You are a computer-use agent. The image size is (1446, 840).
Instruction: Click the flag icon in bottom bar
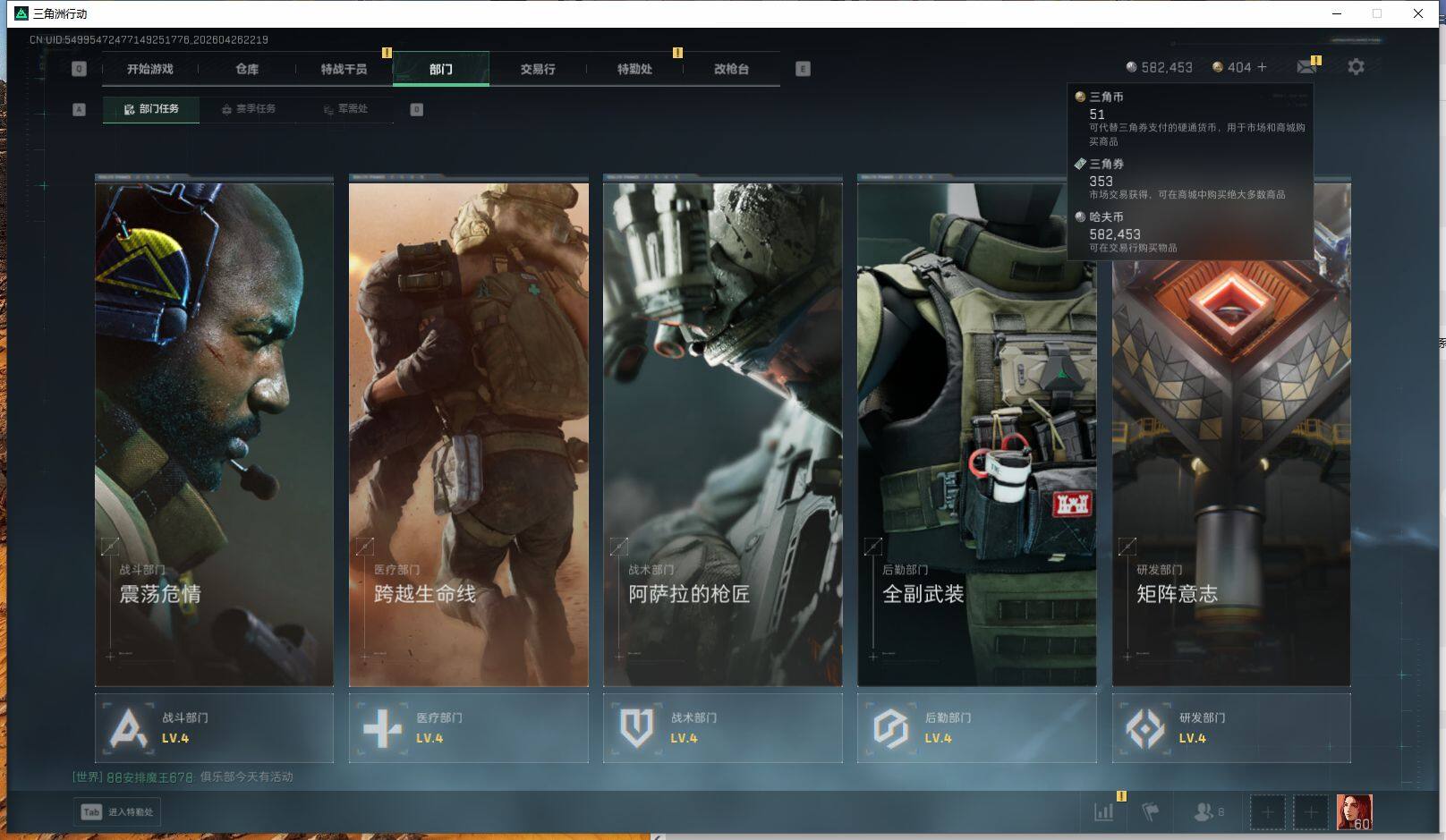pos(1151,812)
